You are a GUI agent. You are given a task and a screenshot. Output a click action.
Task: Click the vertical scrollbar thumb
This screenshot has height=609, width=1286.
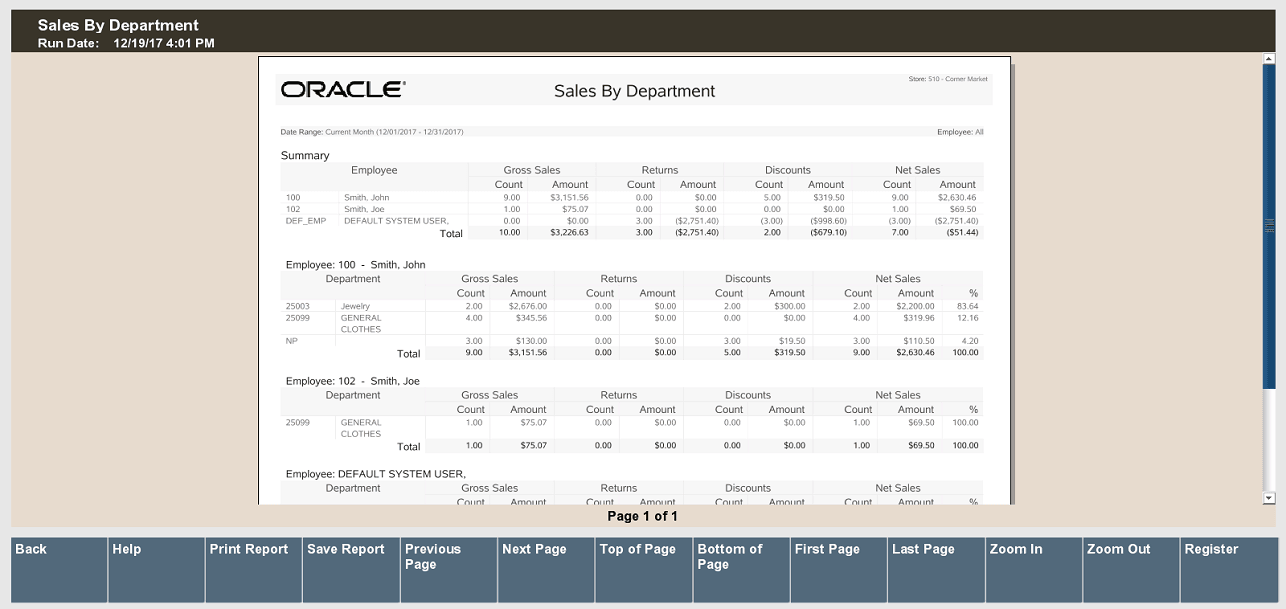tap(1269, 228)
